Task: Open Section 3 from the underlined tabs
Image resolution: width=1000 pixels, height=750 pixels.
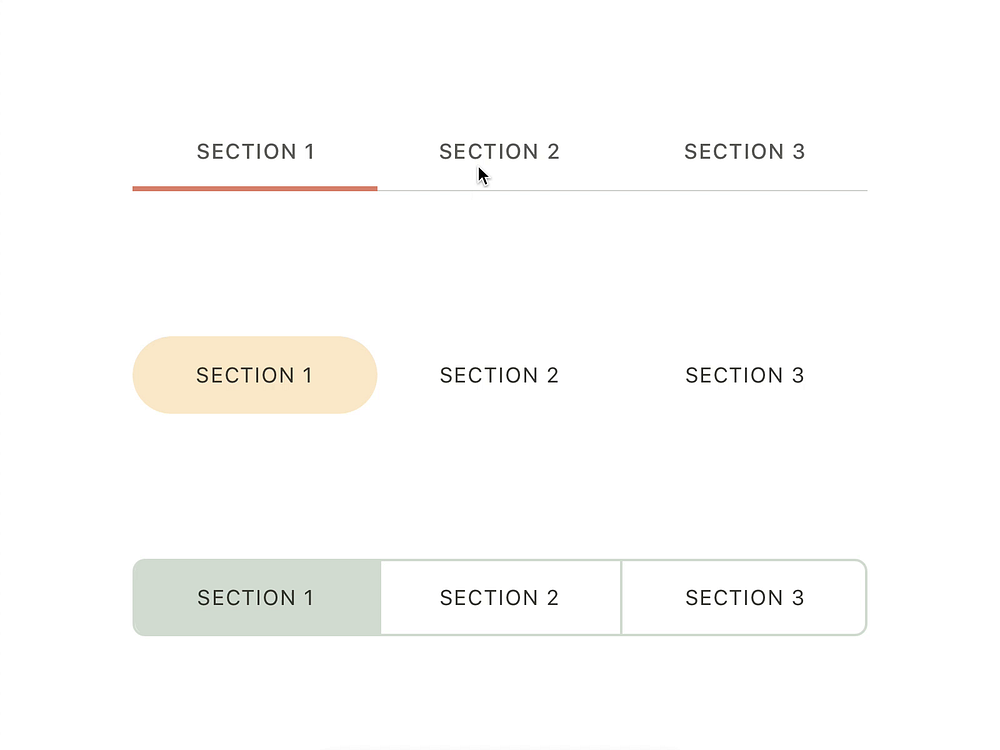Action: click(744, 151)
